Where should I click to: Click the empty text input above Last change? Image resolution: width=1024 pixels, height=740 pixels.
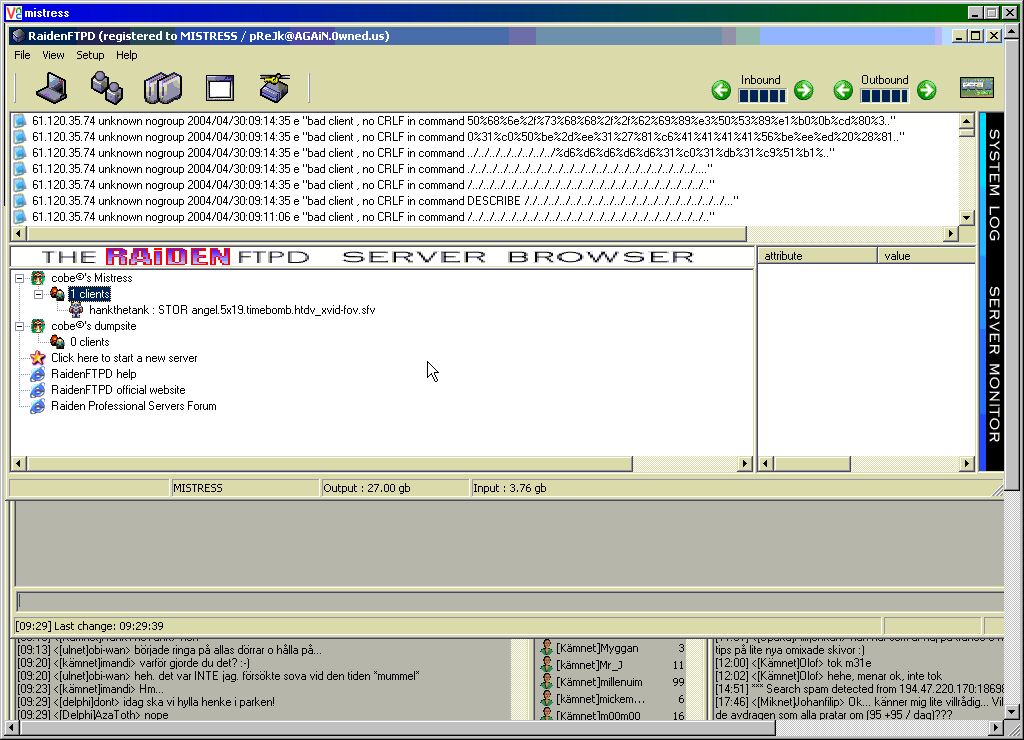click(509, 602)
